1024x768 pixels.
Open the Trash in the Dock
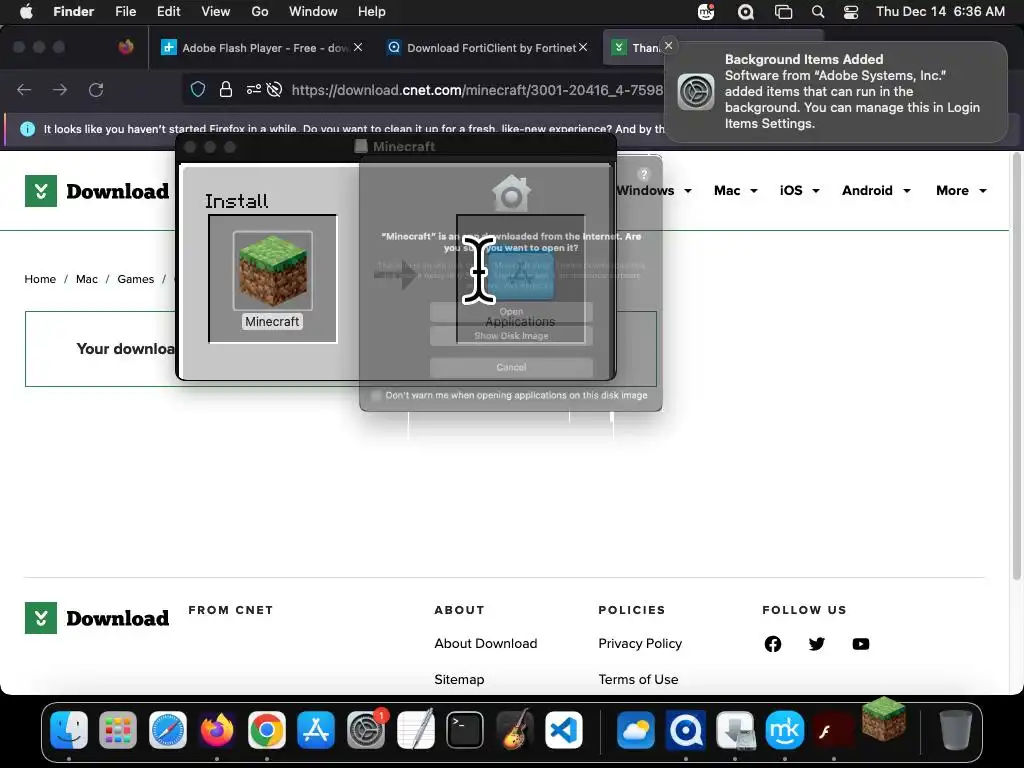955,729
